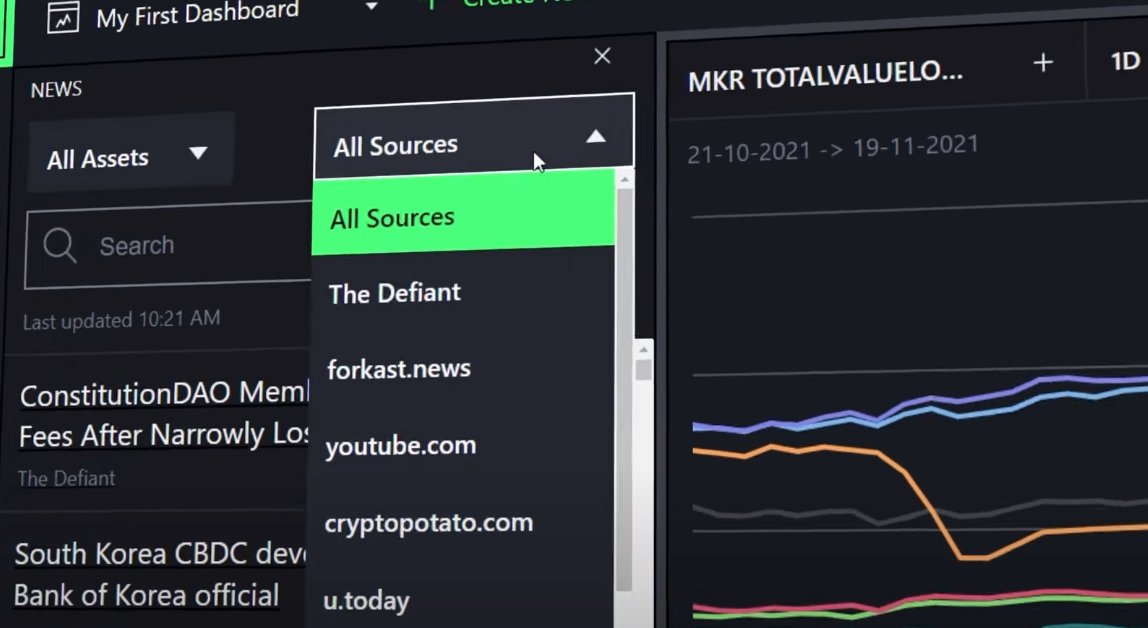Screen dimensions: 1148x628
Task: Open the South Korea CBDC news headline
Action: 160,574
